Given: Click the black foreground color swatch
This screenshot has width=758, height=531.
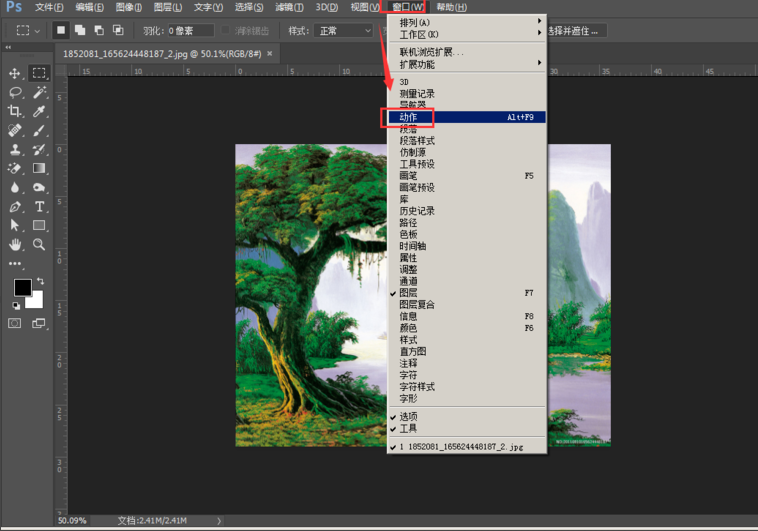Looking at the screenshot, I should 22,288.
